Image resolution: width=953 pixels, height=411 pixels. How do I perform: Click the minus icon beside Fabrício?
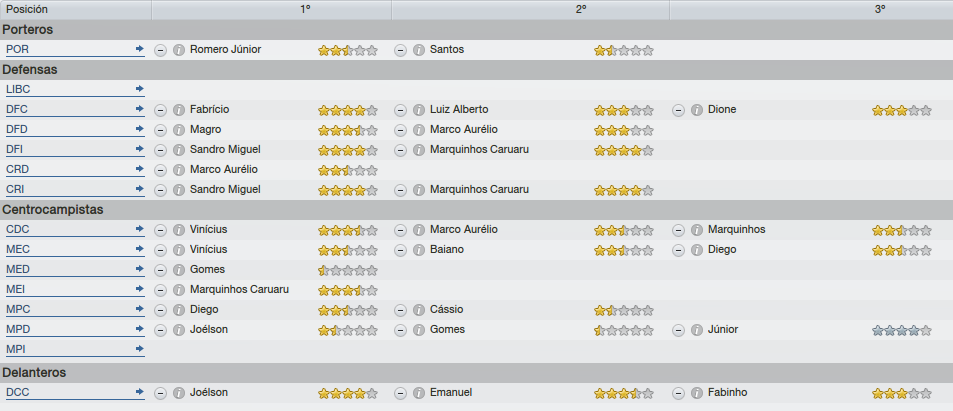(160, 110)
